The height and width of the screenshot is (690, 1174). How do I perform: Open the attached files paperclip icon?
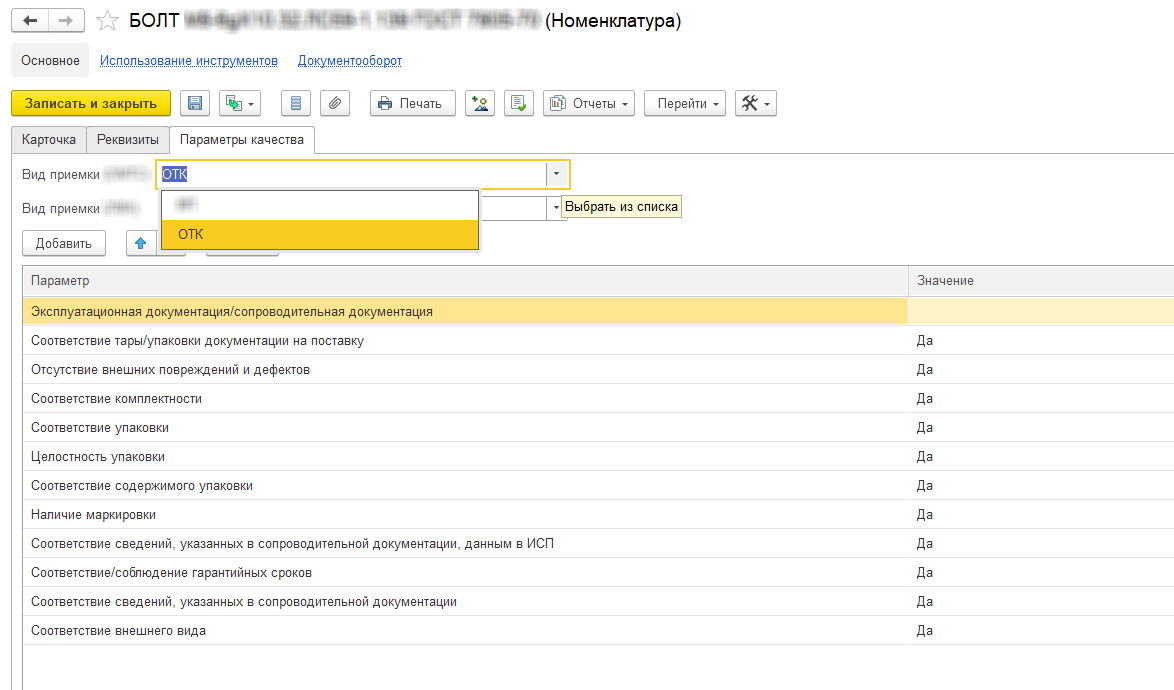pos(335,103)
